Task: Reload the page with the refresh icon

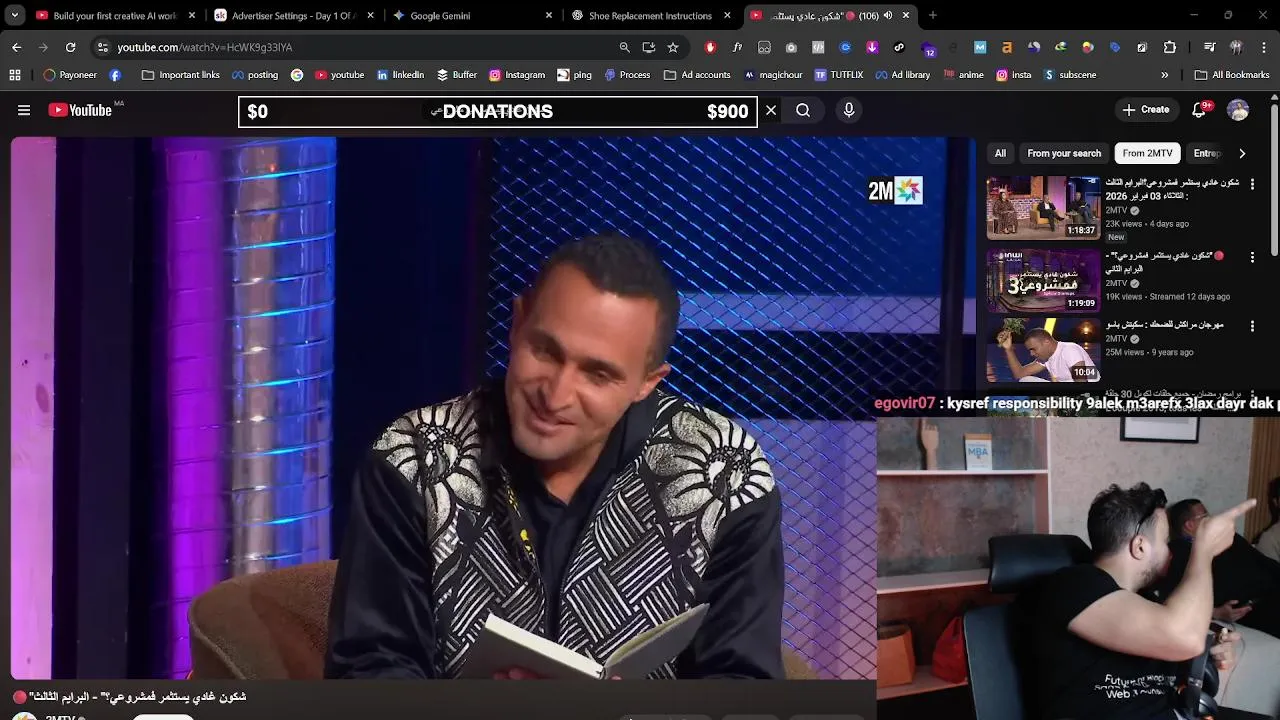Action: [70, 47]
